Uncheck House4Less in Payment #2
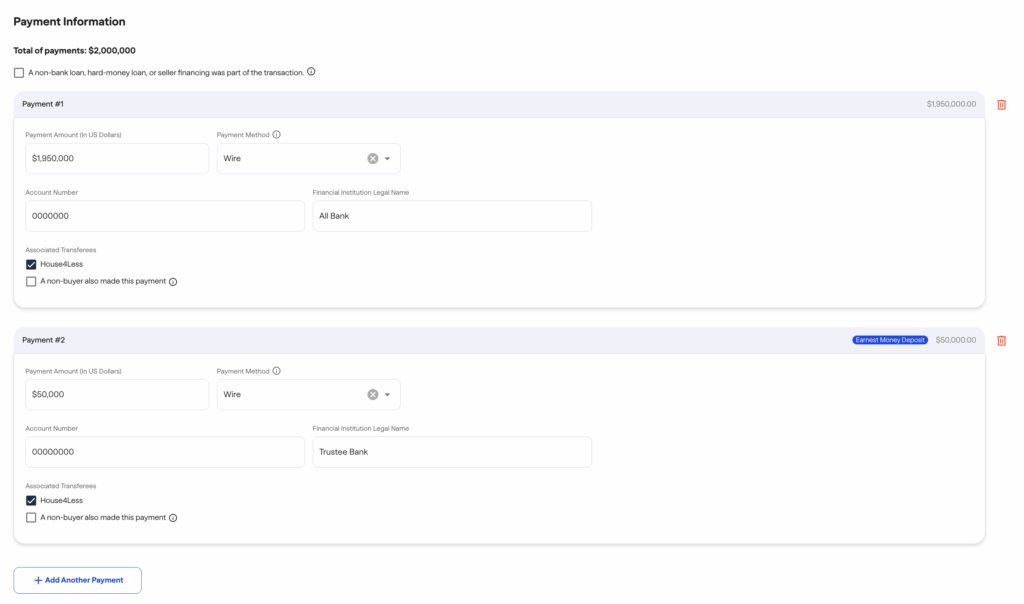1024x604 pixels. click(31, 501)
